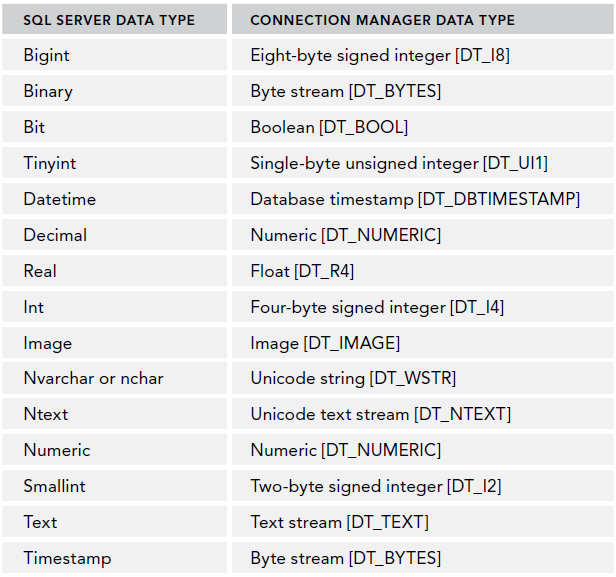The width and height of the screenshot is (616, 577).
Task: Select the Binary row label
Action: (48, 91)
